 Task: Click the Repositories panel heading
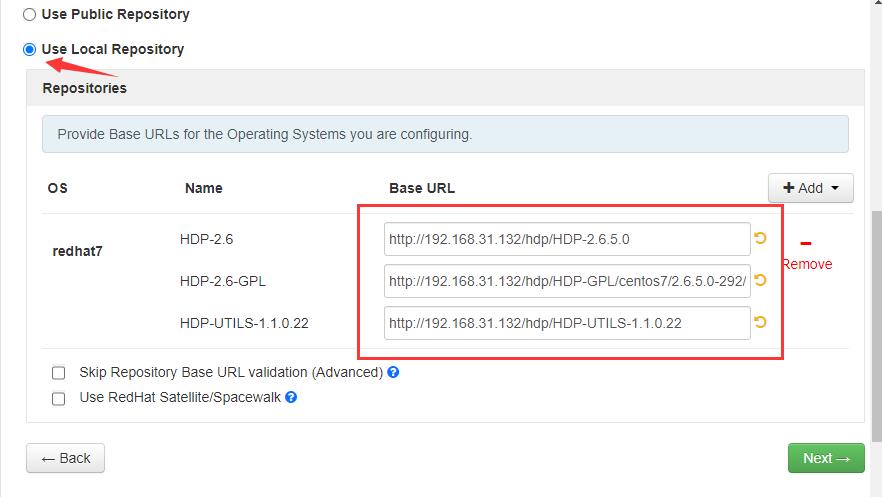tap(84, 88)
